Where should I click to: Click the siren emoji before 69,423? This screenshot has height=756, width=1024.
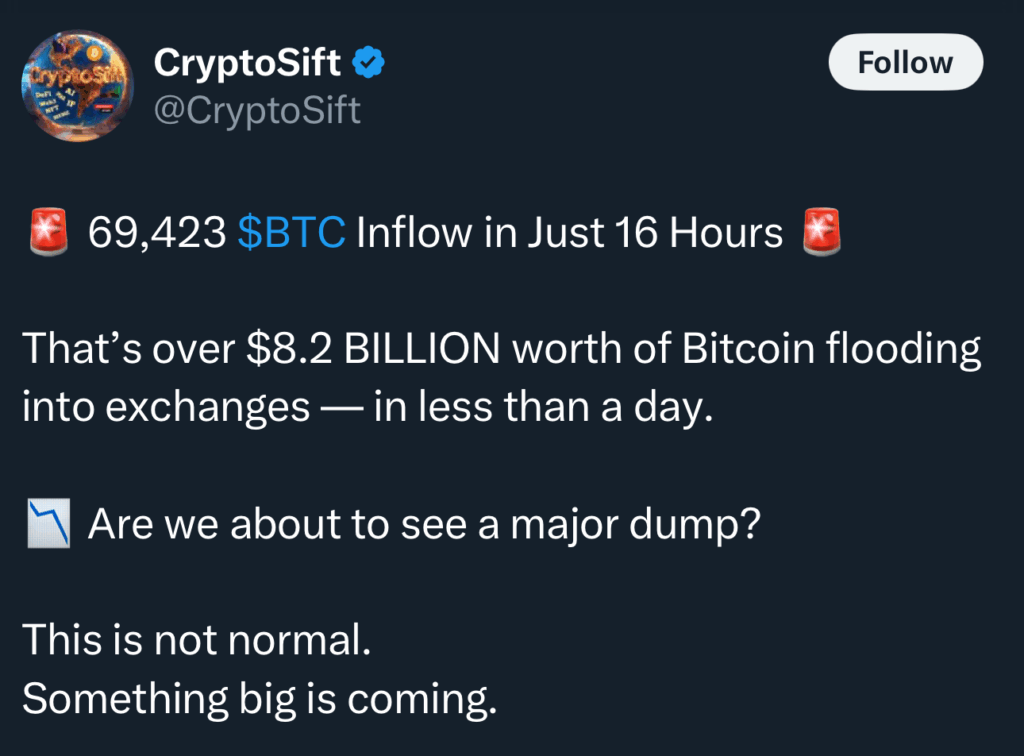pos(48,232)
